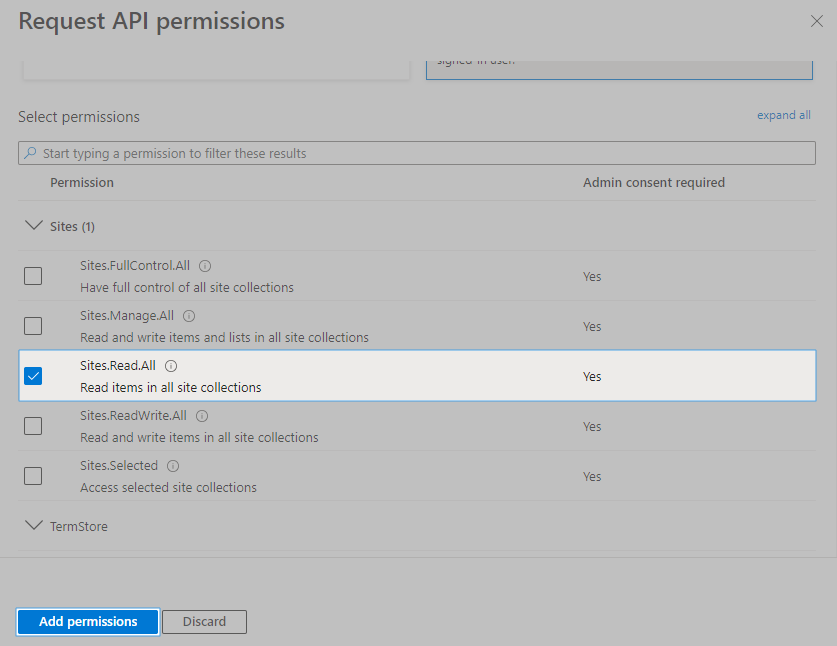
Task: Click the Permission column header
Action: (x=82, y=183)
